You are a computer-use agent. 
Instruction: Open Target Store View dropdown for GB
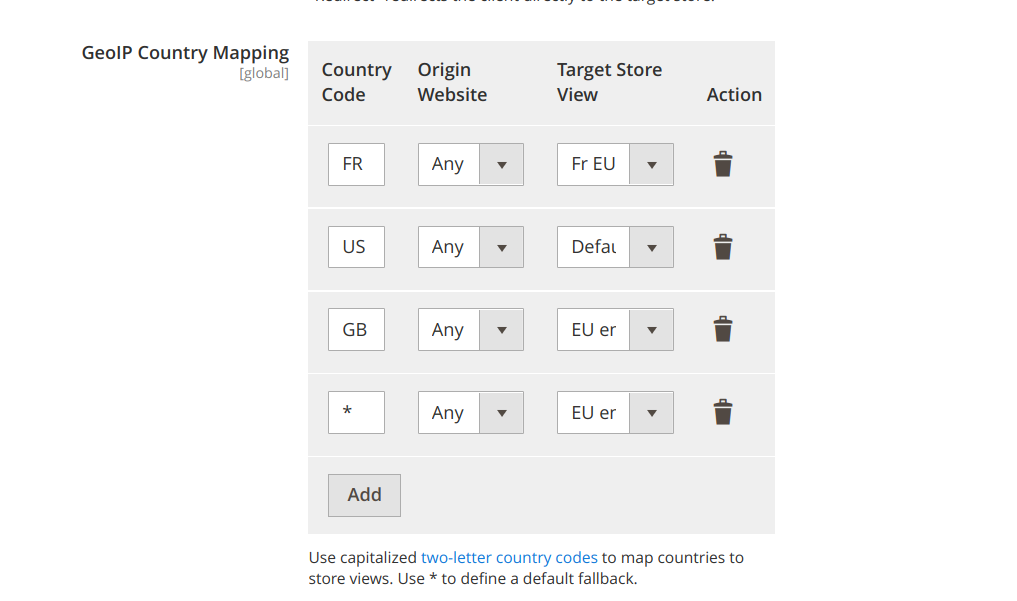614,330
